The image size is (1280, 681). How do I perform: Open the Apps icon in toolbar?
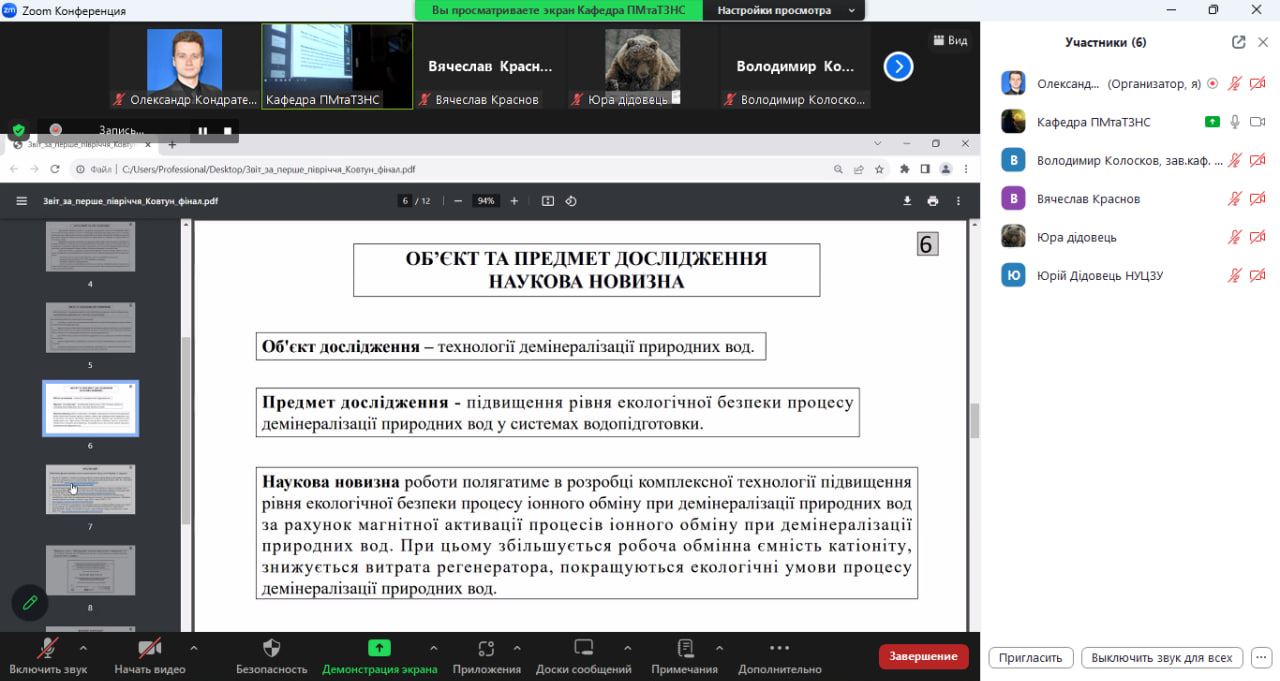486,648
